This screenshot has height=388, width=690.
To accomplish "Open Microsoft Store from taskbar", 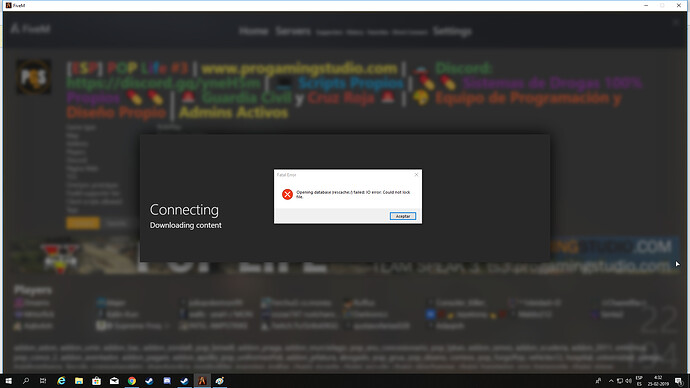I will pyautogui.click(x=96, y=381).
